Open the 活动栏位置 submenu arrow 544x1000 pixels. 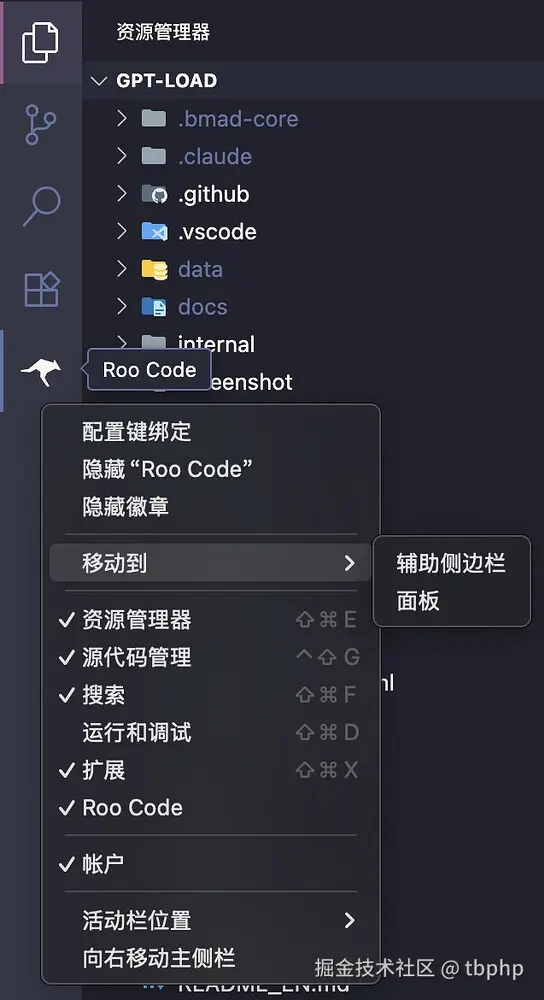(x=349, y=920)
